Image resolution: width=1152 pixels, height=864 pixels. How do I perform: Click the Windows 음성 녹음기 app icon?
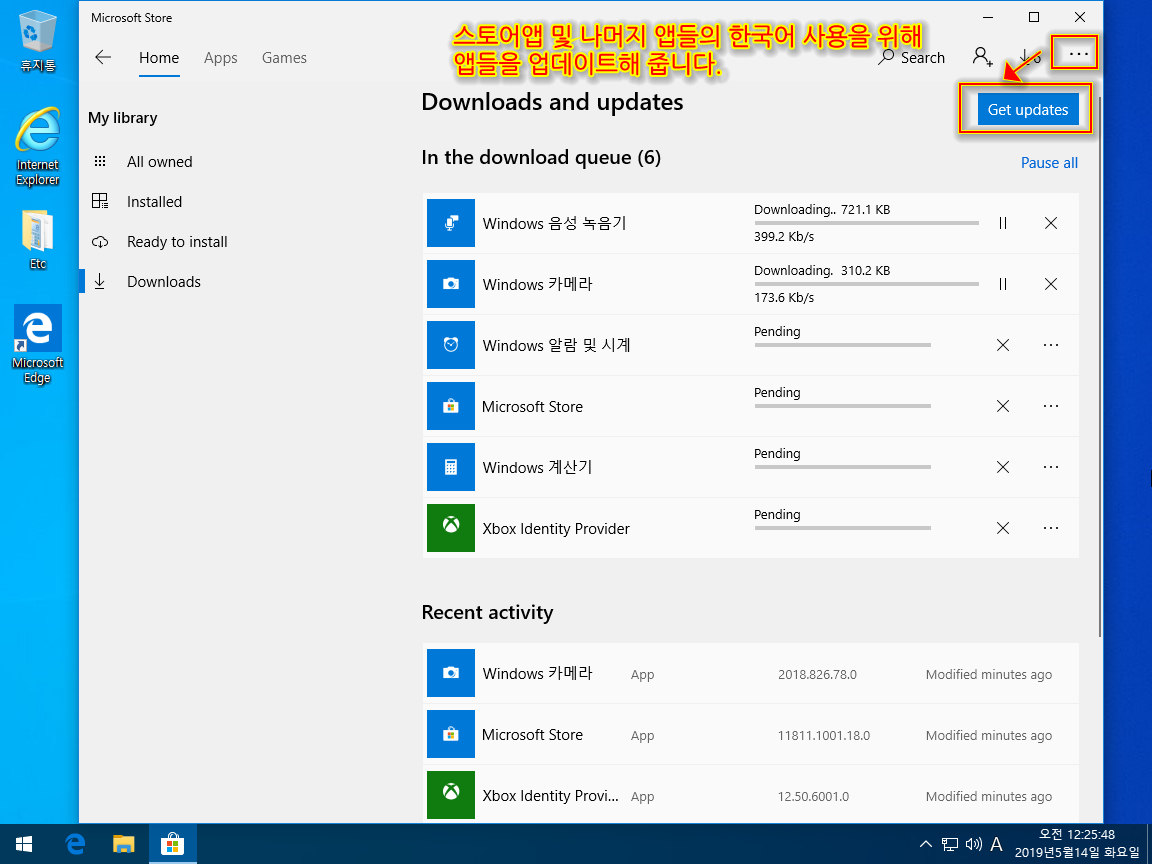[451, 223]
